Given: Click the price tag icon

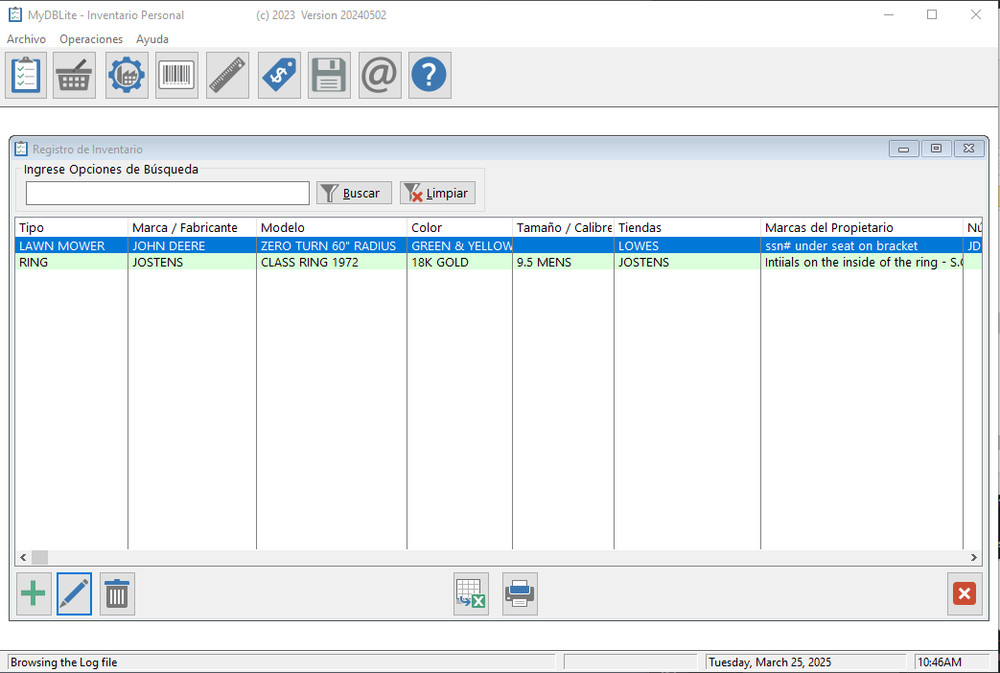Looking at the screenshot, I should point(279,75).
